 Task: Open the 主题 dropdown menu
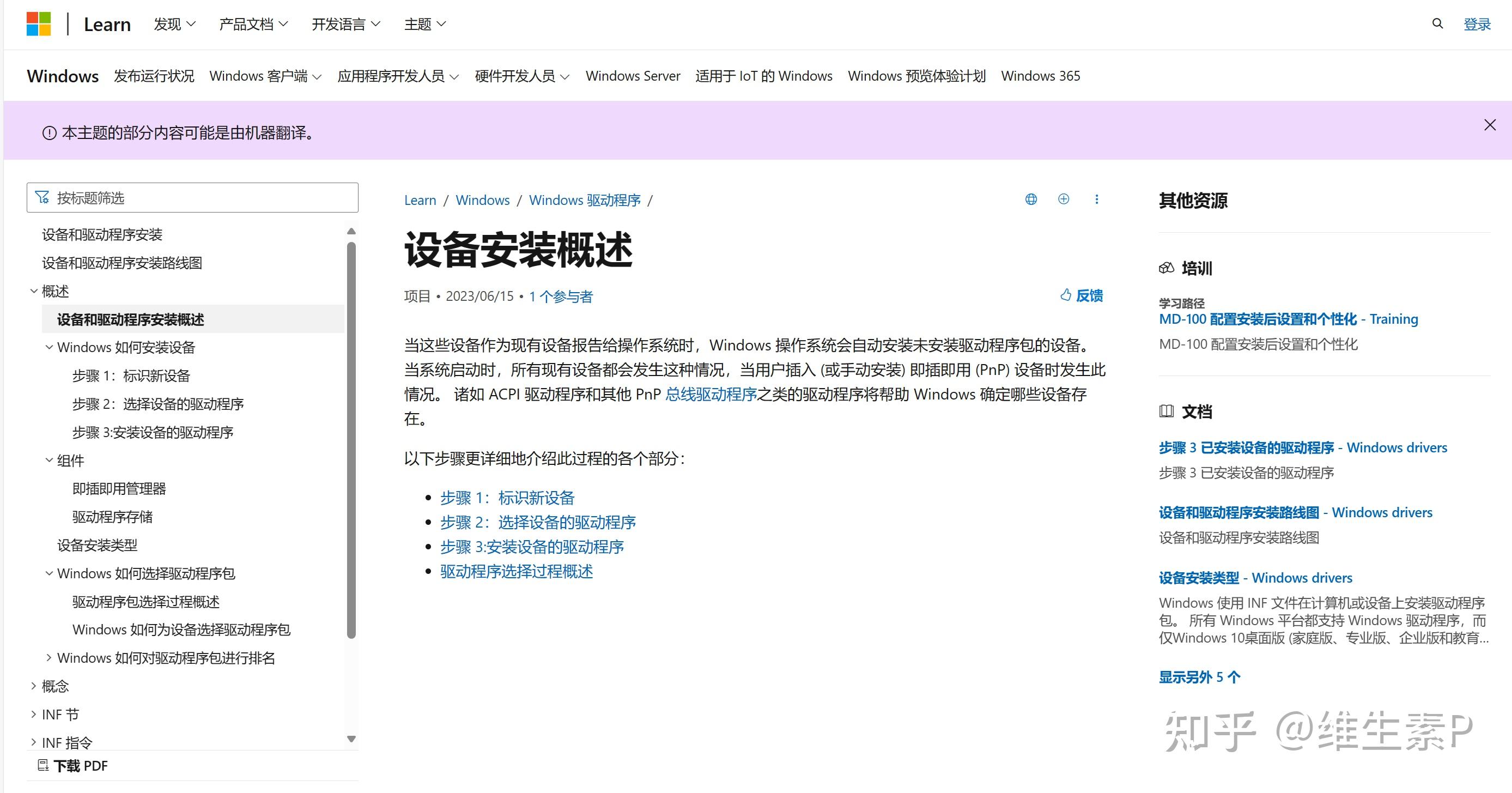coord(426,24)
